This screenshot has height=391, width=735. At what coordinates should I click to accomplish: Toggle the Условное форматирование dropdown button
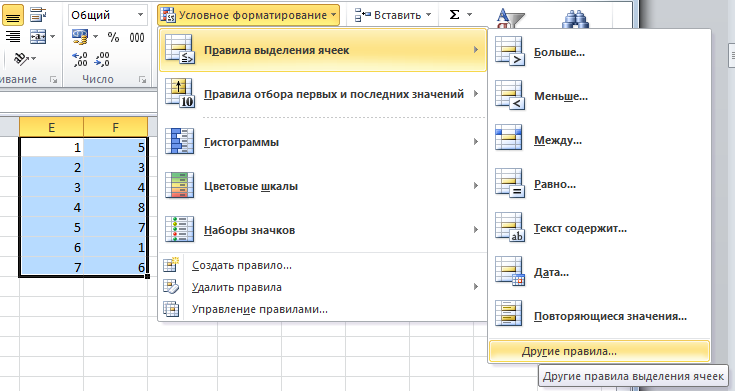[x=248, y=15]
